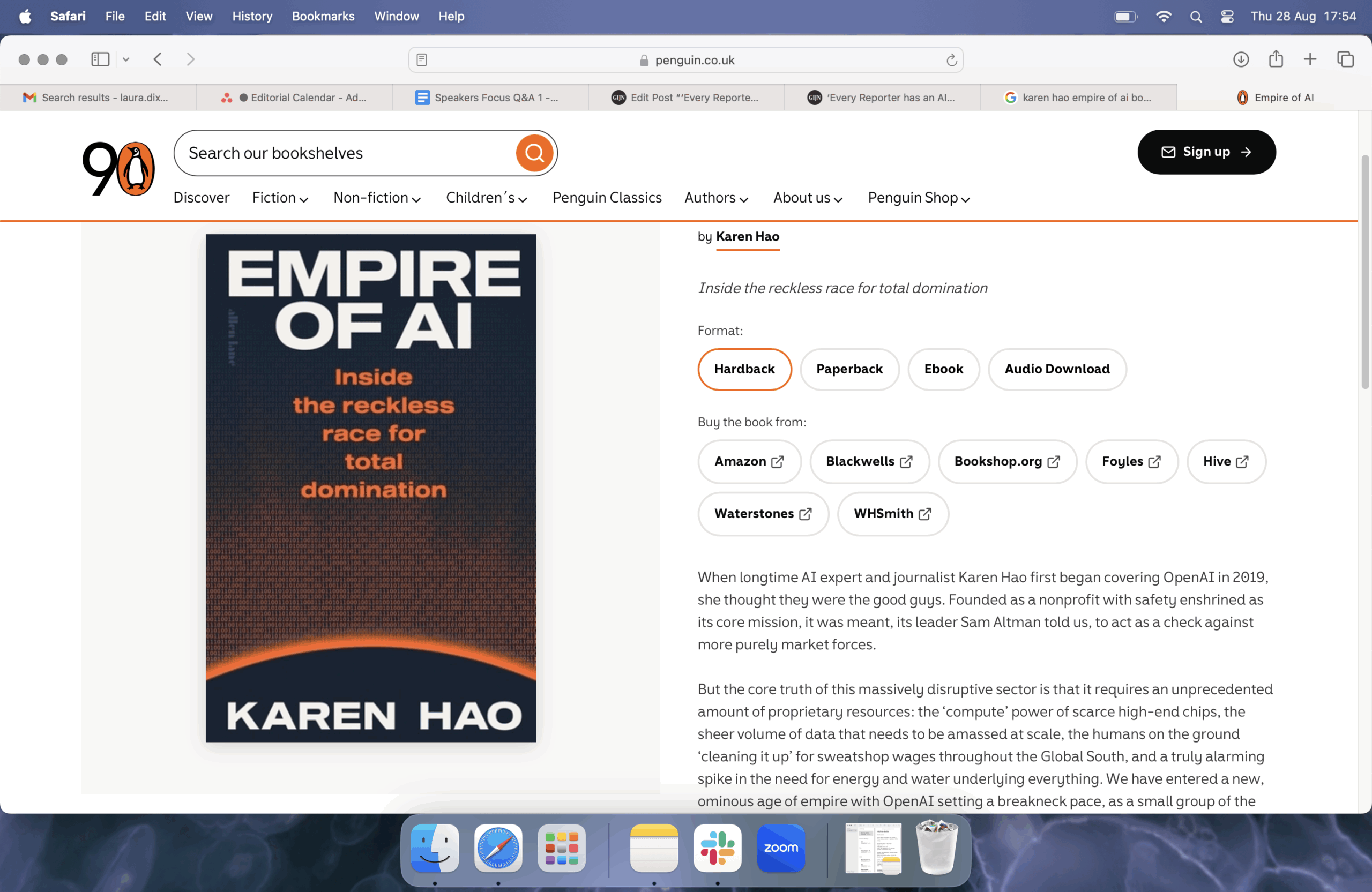Reload the page with the refresh icon

[951, 60]
